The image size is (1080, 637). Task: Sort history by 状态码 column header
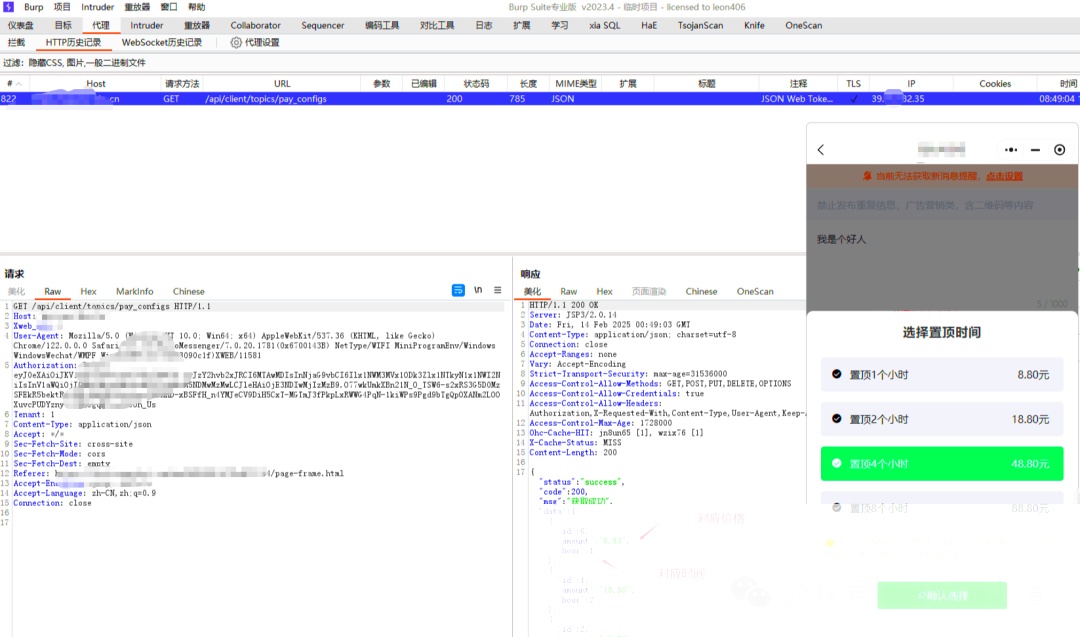tap(476, 84)
